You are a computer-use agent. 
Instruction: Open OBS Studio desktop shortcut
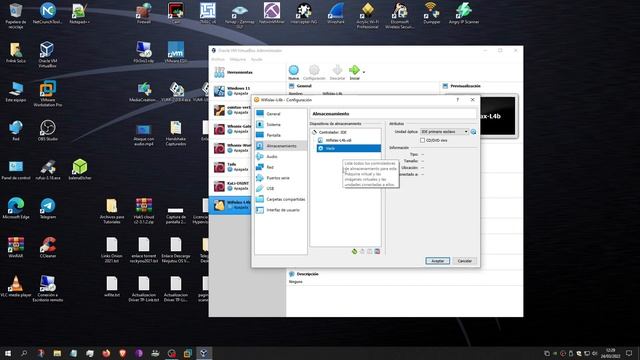point(47,131)
